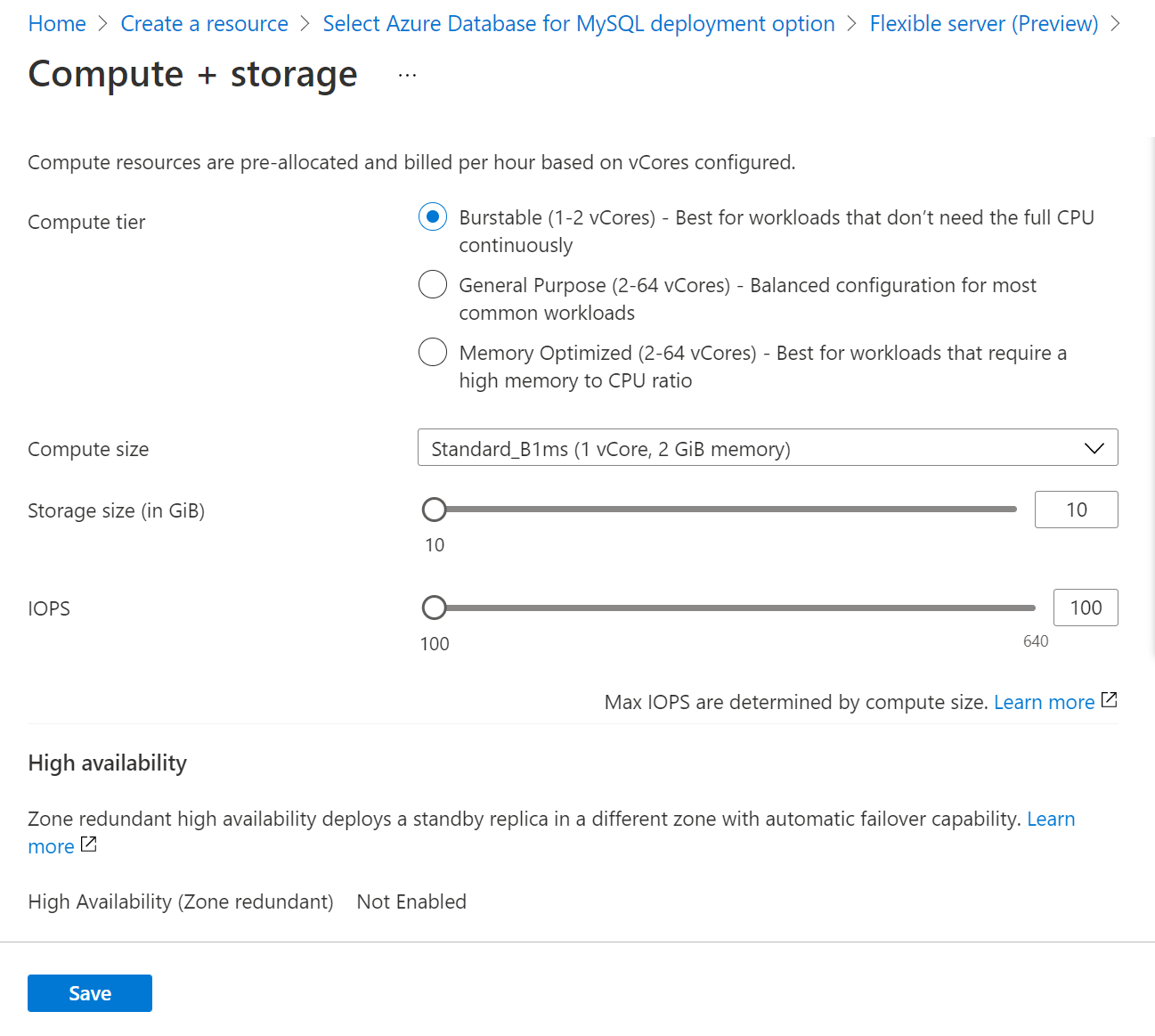Screen dimensions: 1155x1036
Task: Navigate to Create a resource breadcrumb
Action: point(204,24)
